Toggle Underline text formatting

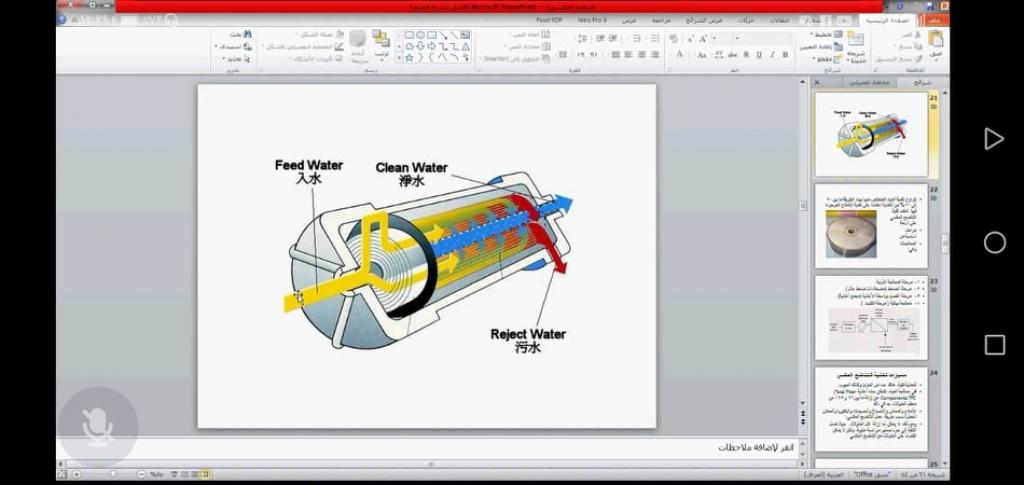coord(759,55)
